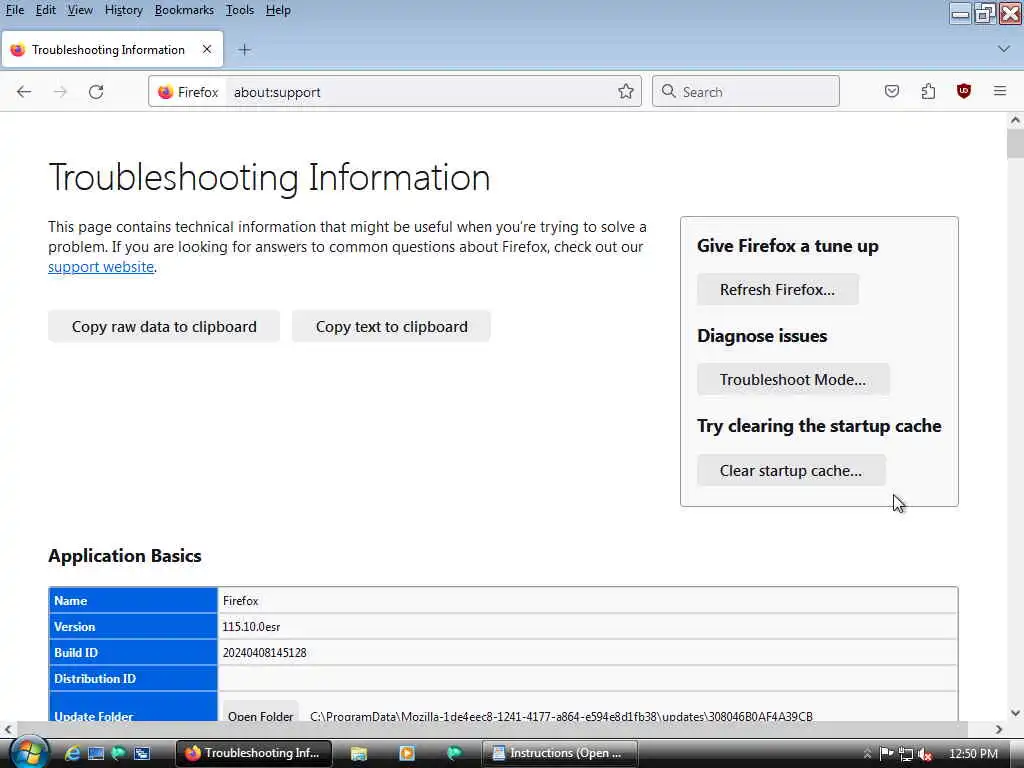Click Copy text to clipboard
Viewport: 1024px width, 768px height.
click(x=391, y=327)
